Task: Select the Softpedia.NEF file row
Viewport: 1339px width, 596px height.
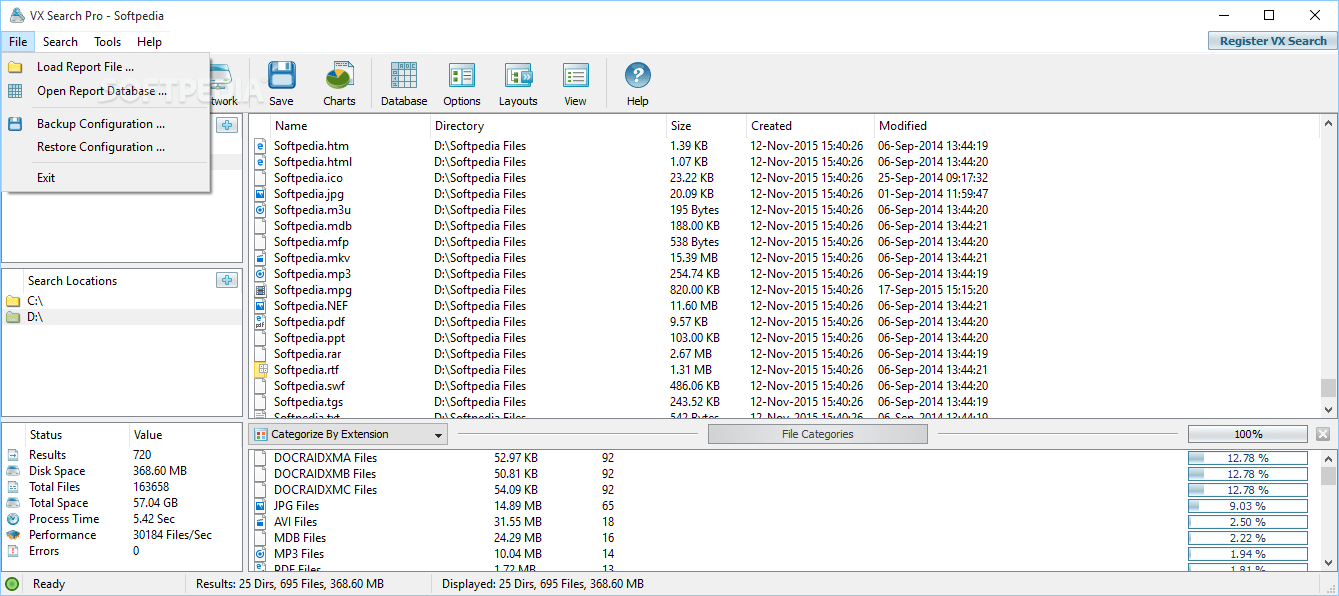Action: [x=784, y=306]
